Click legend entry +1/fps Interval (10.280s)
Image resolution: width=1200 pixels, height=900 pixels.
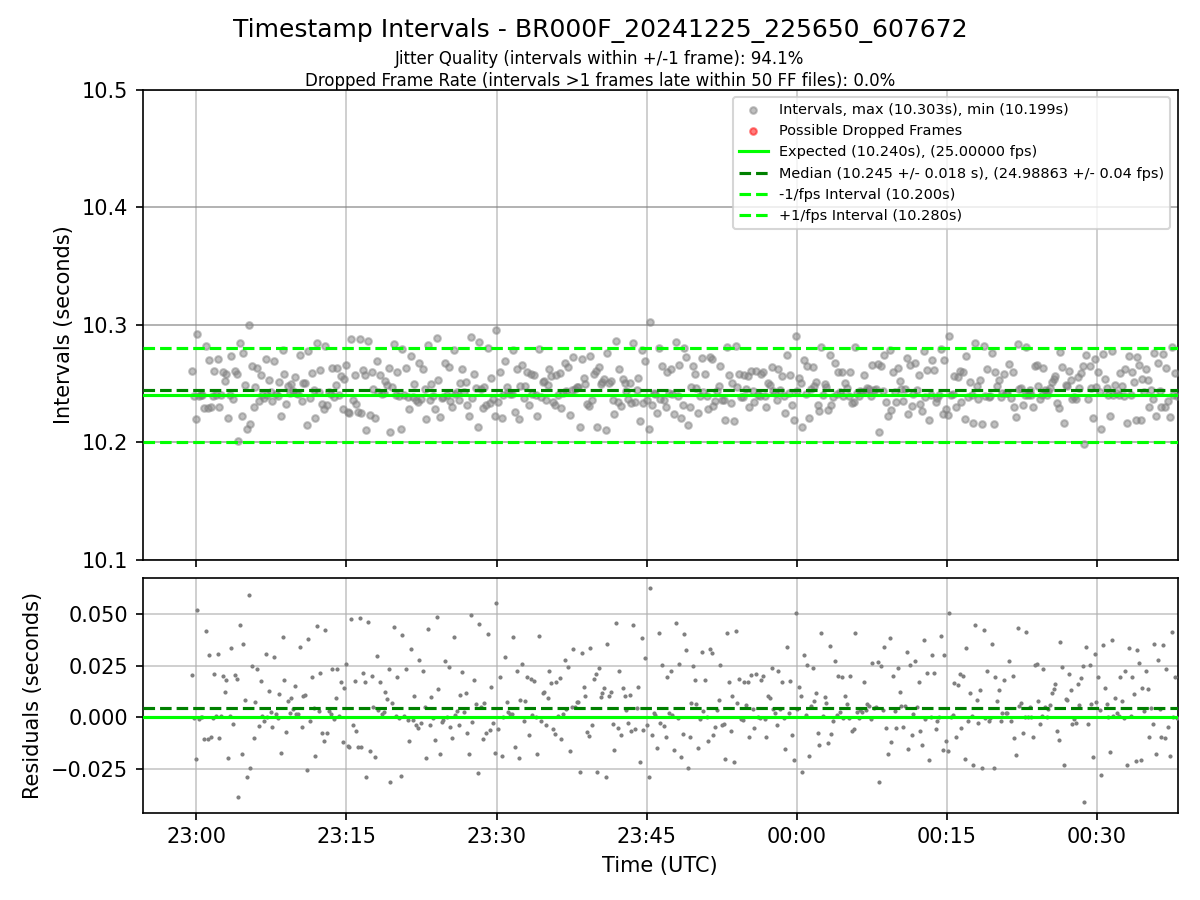(870, 215)
